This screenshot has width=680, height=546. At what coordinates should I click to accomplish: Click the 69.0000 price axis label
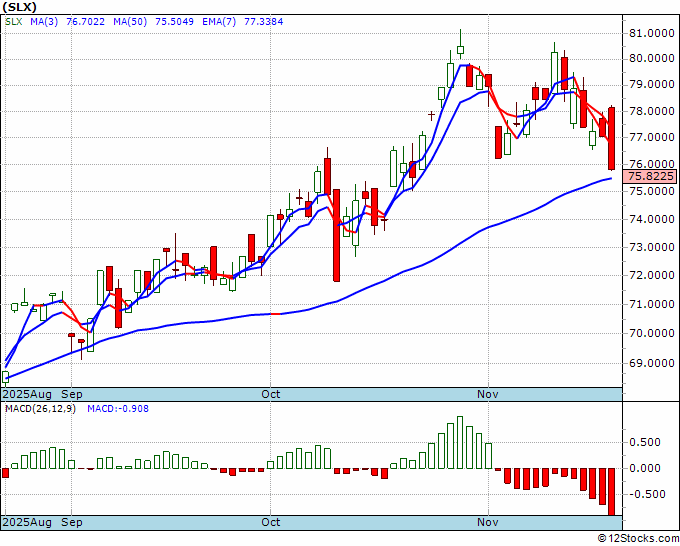click(651, 363)
